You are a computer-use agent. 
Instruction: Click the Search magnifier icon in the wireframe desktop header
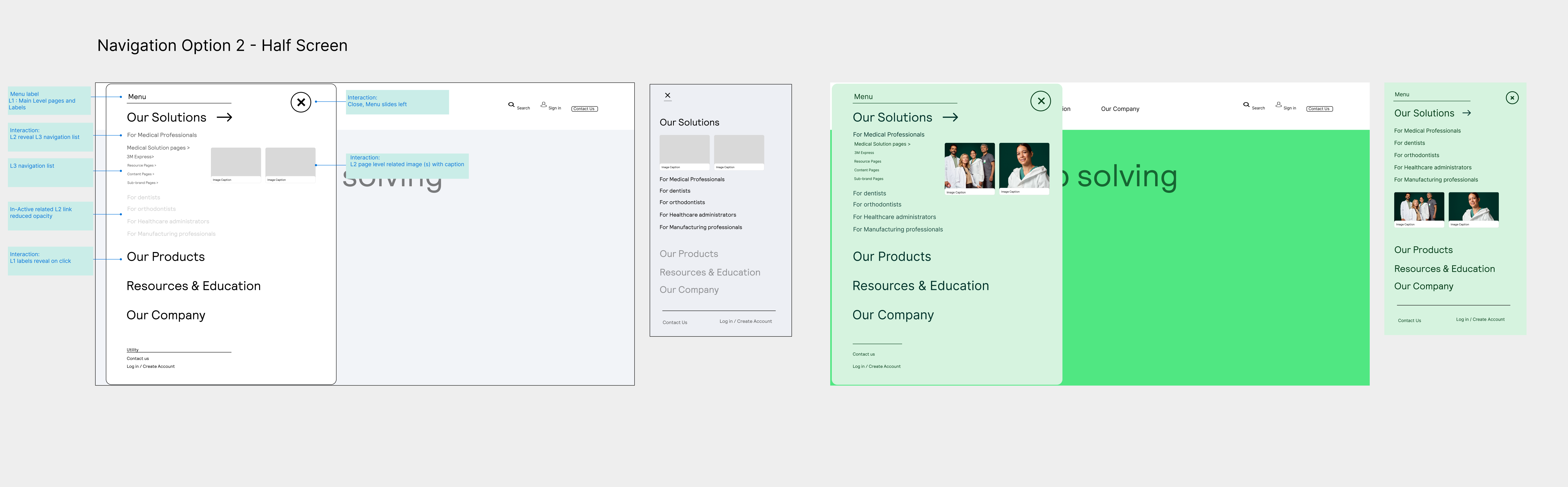511,104
